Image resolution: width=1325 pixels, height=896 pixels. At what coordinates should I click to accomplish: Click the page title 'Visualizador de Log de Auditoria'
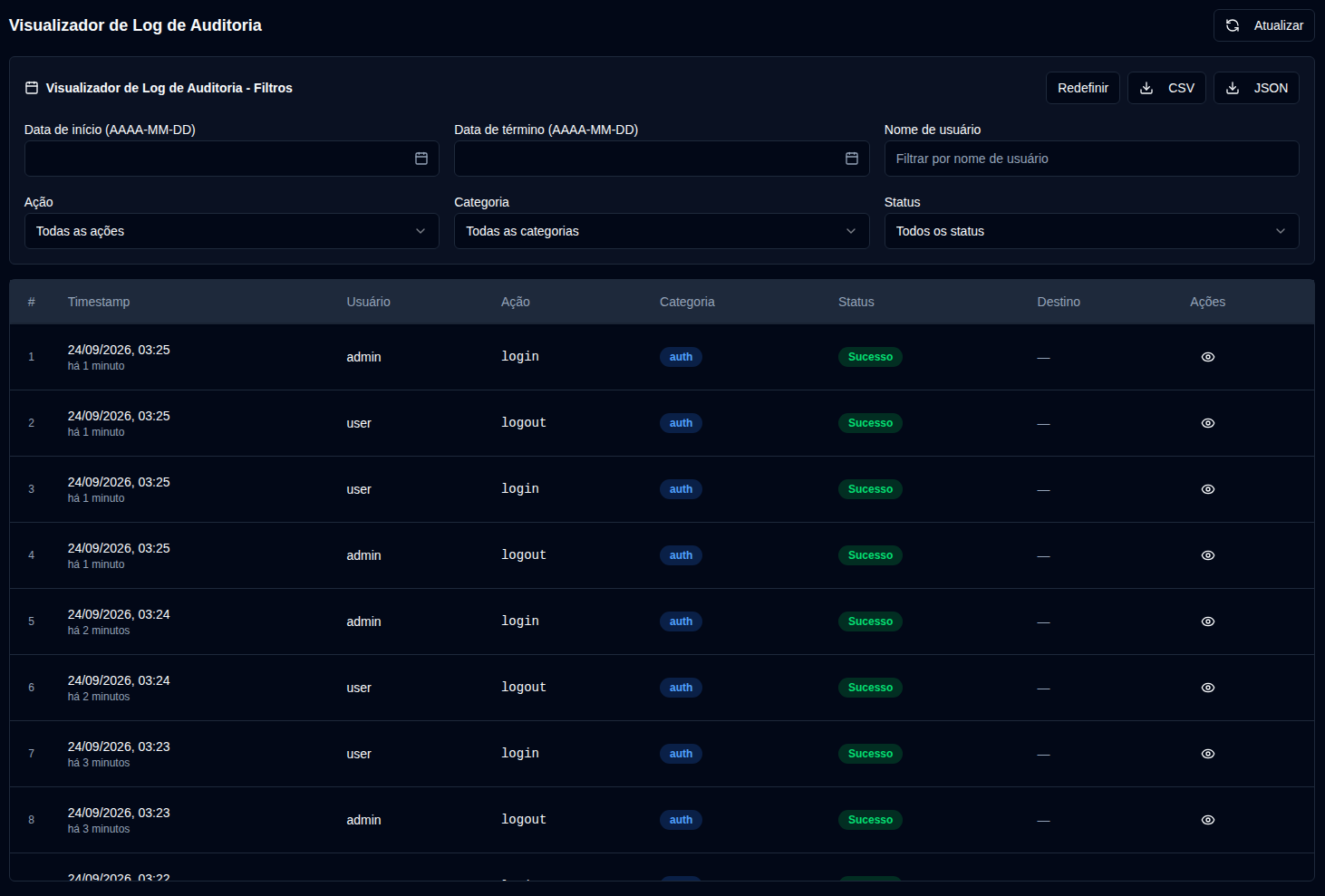135,25
